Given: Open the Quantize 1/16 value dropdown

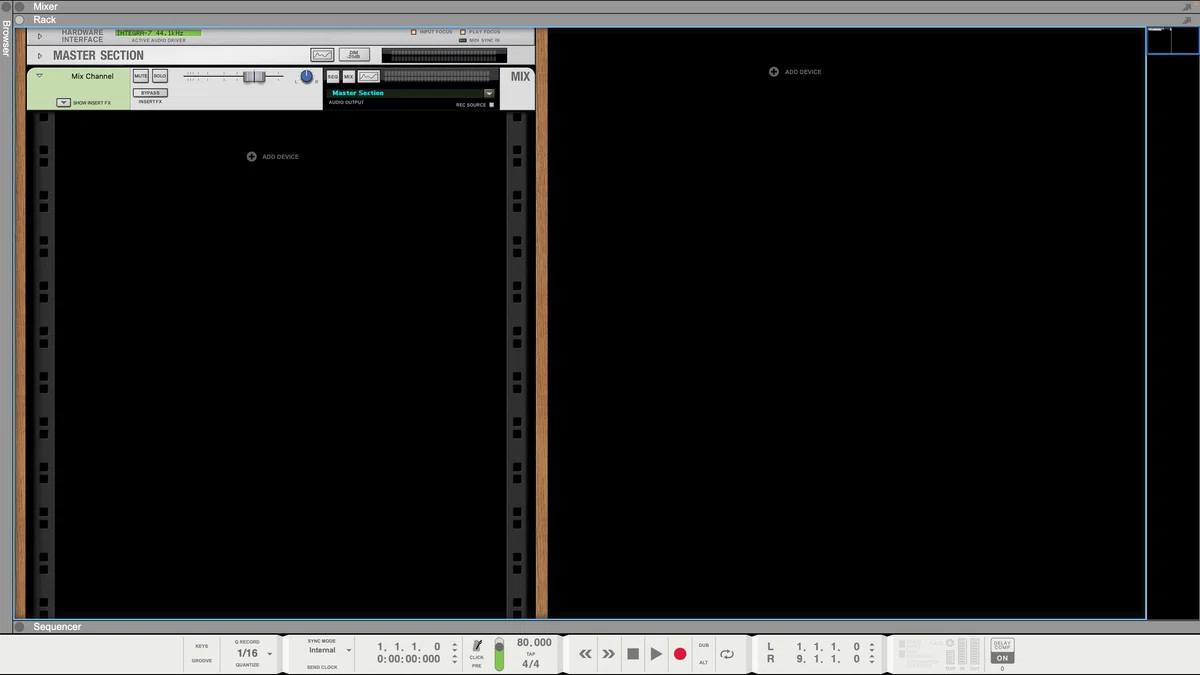Looking at the screenshot, I should point(253,653).
